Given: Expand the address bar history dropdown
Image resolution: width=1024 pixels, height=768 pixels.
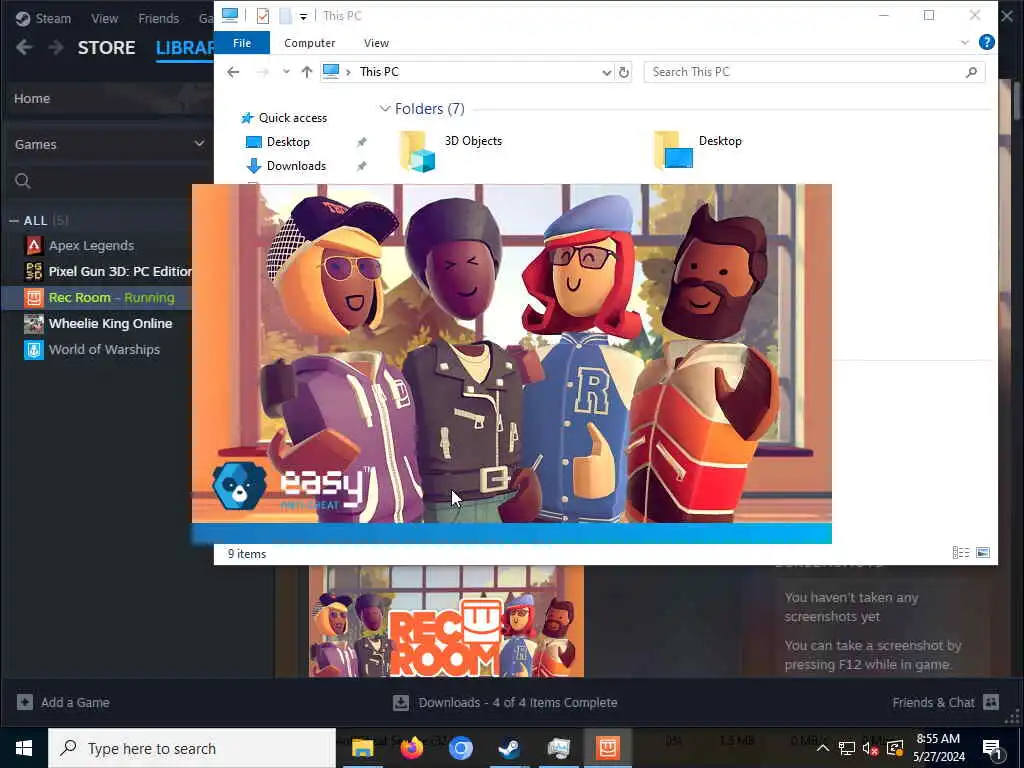Looking at the screenshot, I should pos(607,72).
